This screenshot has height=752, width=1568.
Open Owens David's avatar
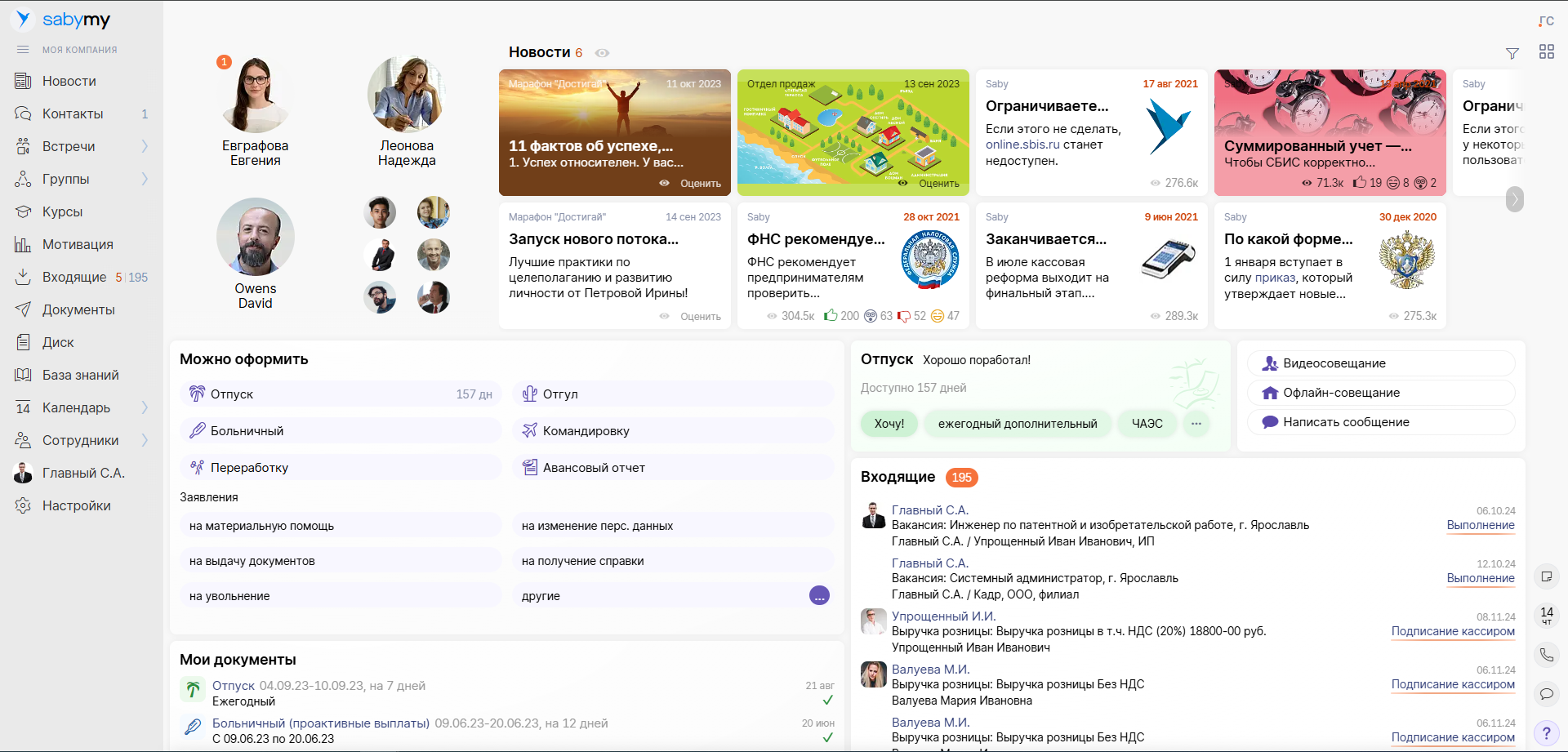256,237
